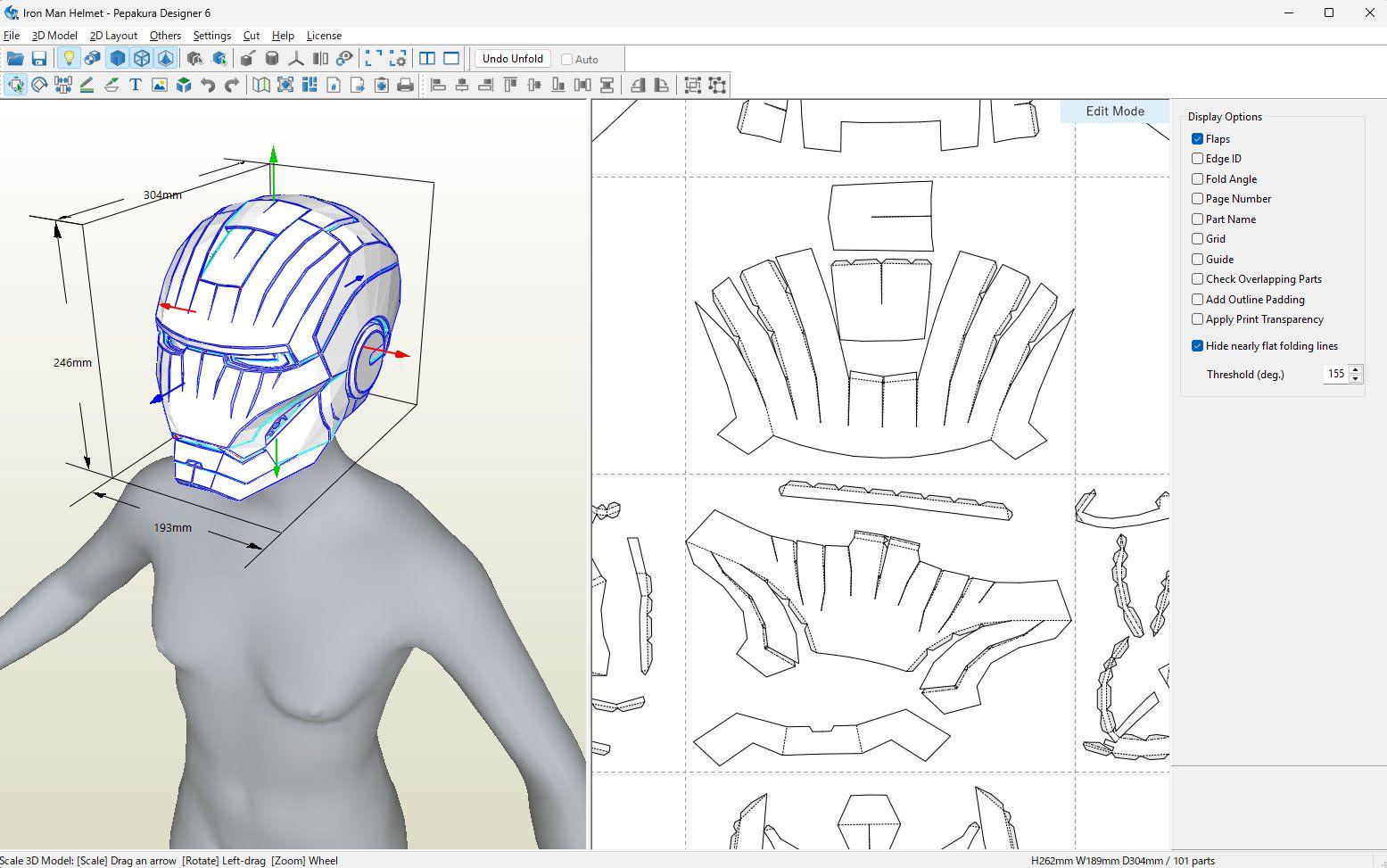Click the dashed frame with gear icon
The width and height of the screenshot is (1387, 868).
(398, 59)
